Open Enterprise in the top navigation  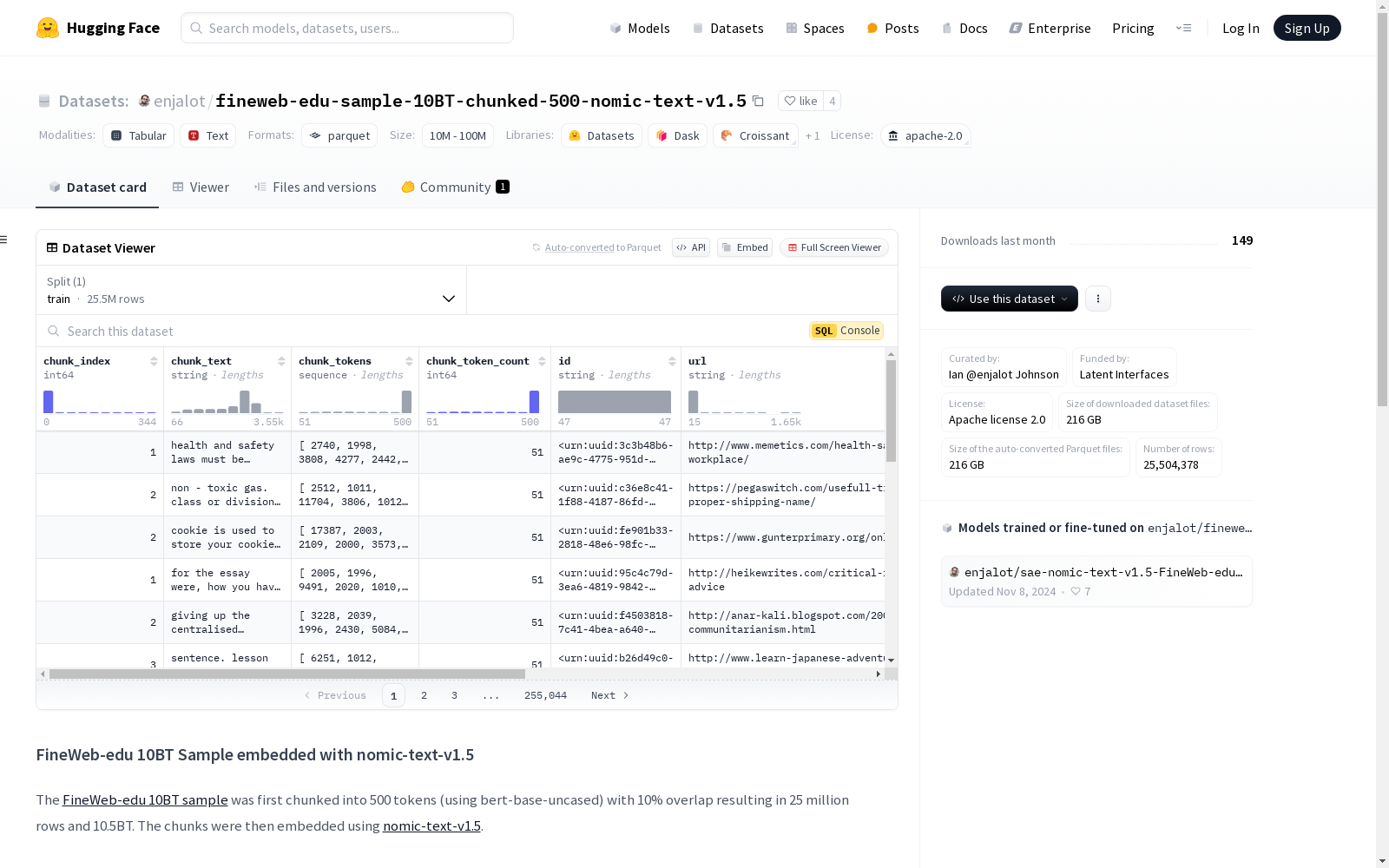pyautogui.click(x=1050, y=28)
